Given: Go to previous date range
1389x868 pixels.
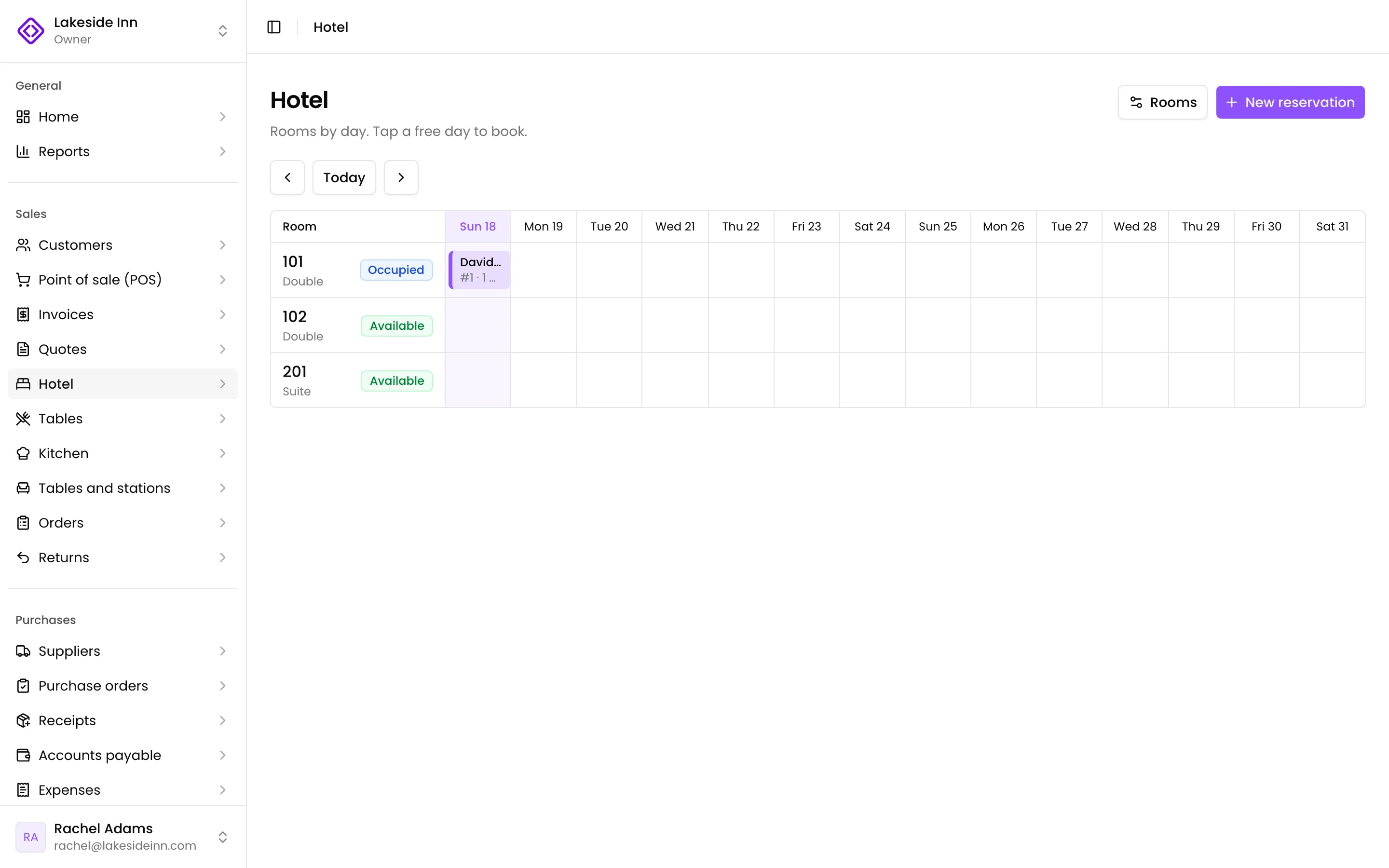Looking at the screenshot, I should click(287, 177).
